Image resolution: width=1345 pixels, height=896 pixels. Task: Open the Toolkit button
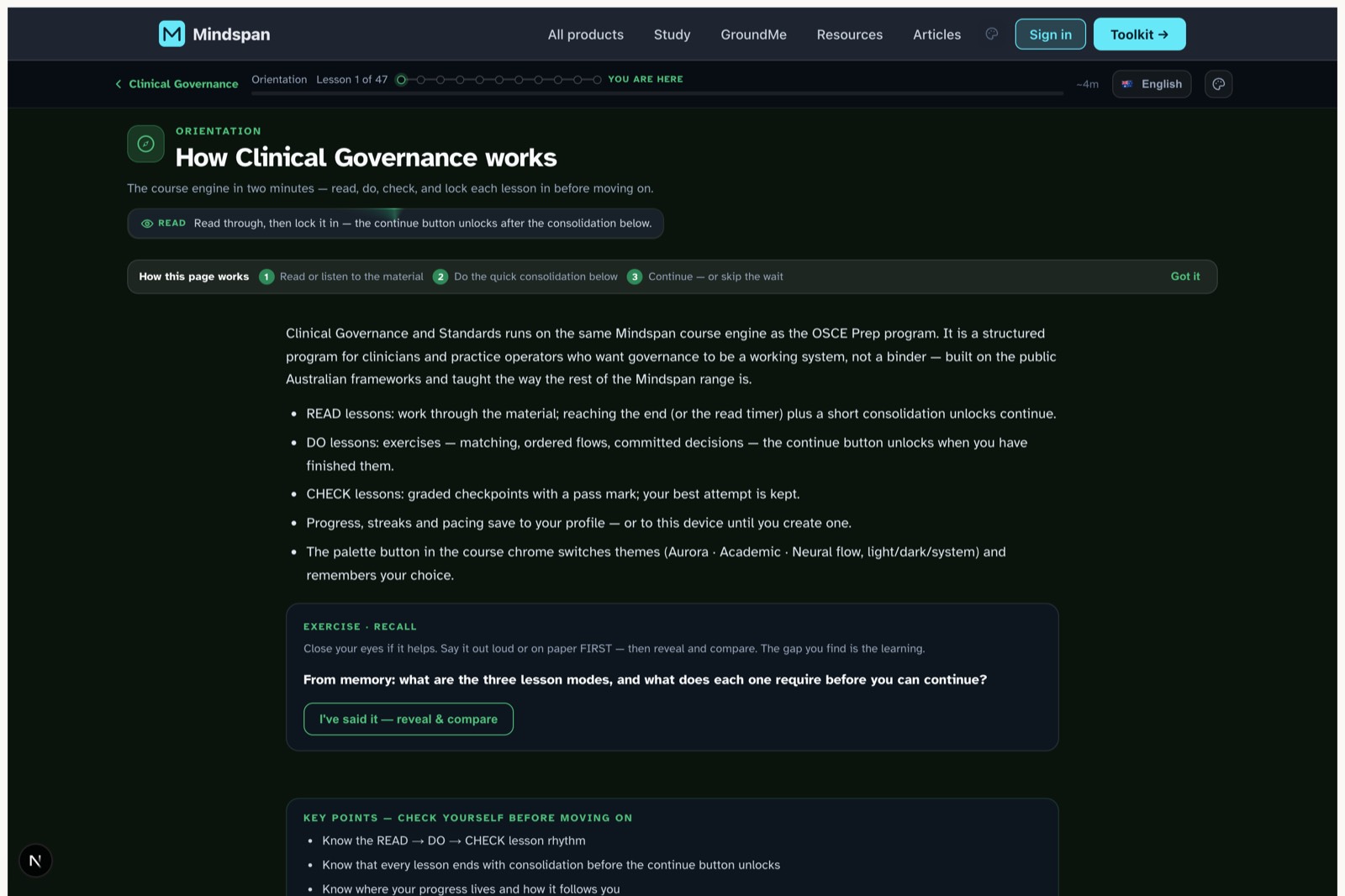coord(1139,34)
